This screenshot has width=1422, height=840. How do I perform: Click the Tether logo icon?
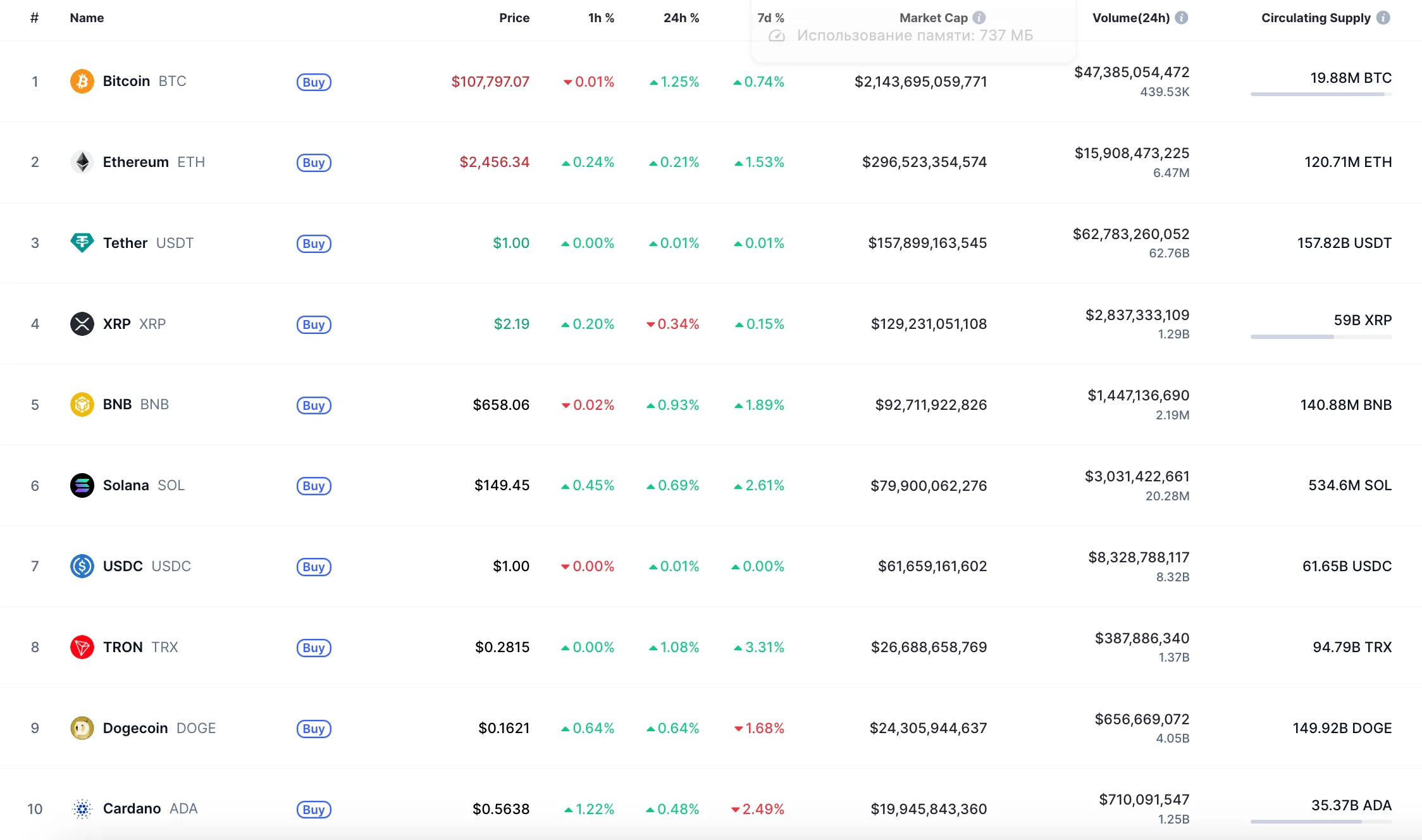(82, 243)
